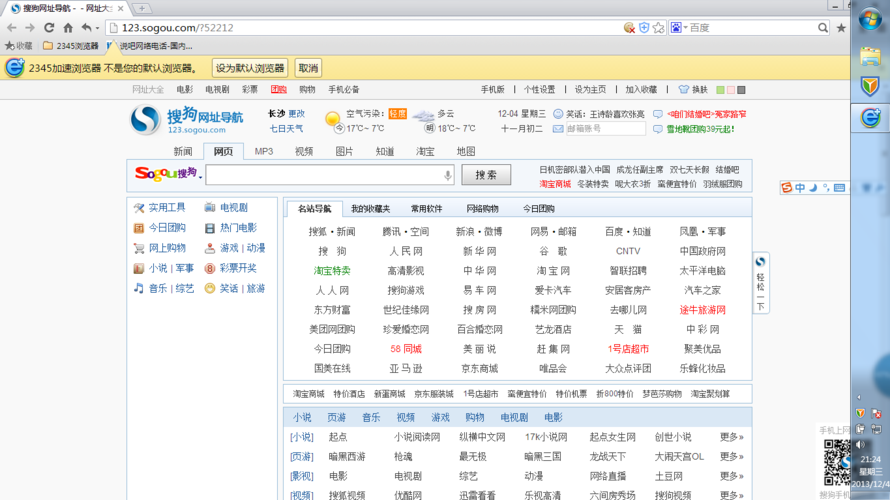Click the address bar showing 123.sogou.com
The height and width of the screenshot is (500, 890).
[363, 27]
